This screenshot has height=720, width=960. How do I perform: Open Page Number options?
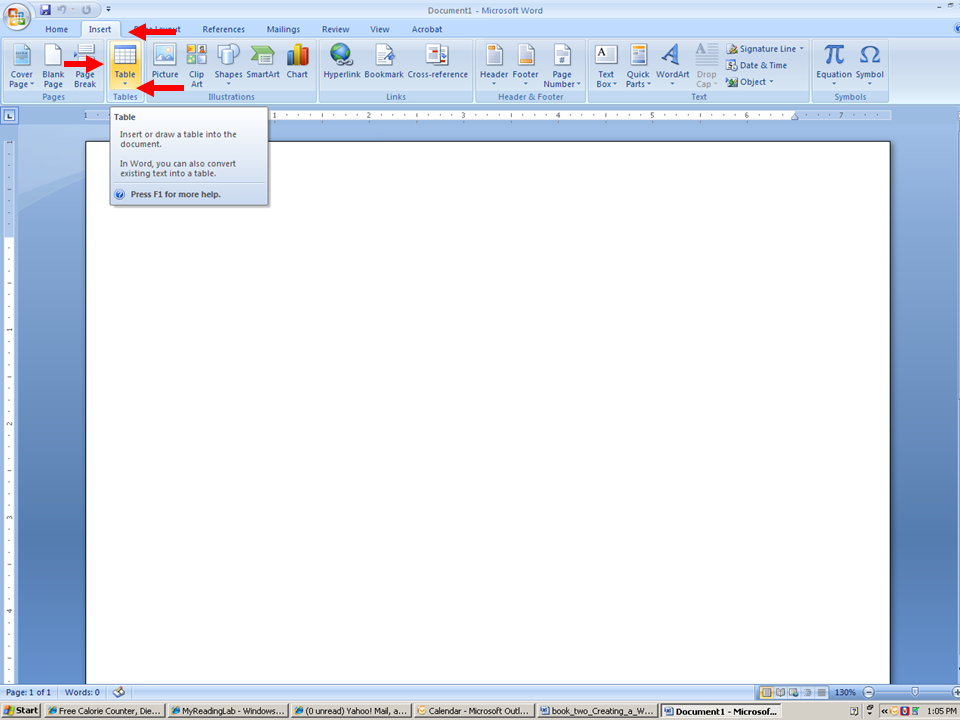pyautogui.click(x=562, y=66)
